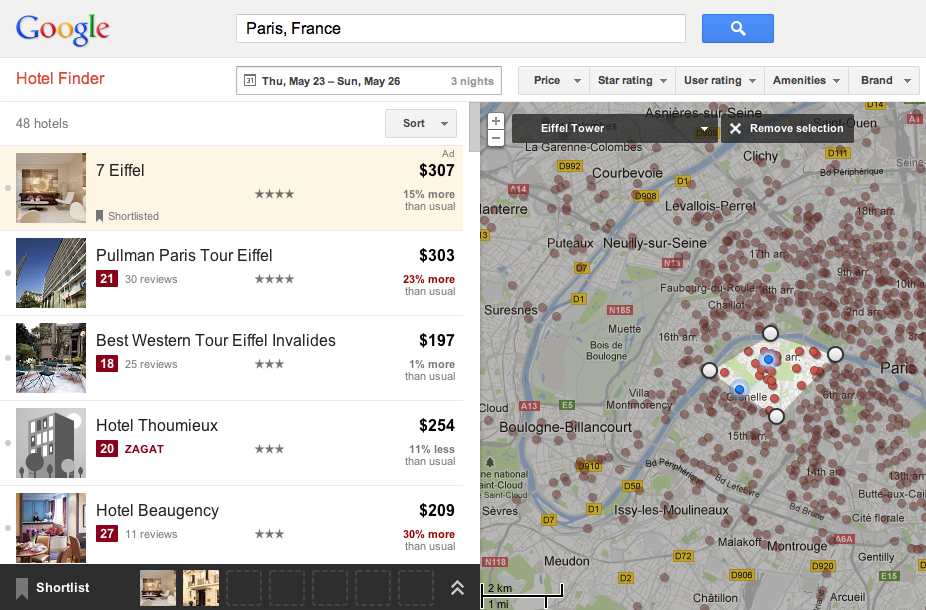Open the Price filter dropdown
Viewport: 926px width, 610px height.
pos(554,80)
